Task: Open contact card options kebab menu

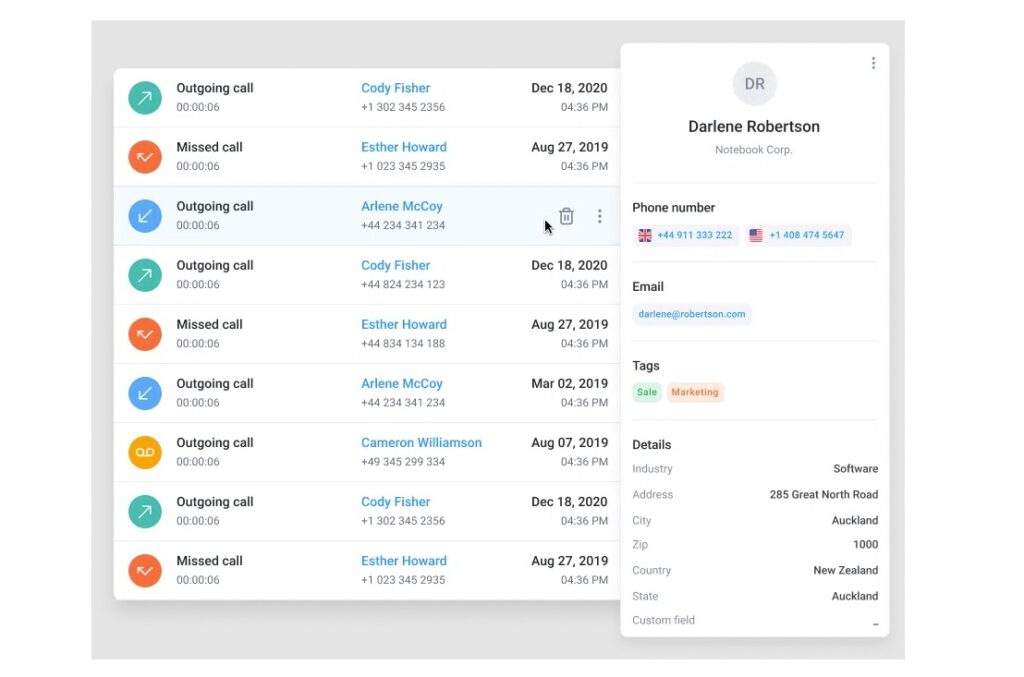Action: [x=873, y=63]
